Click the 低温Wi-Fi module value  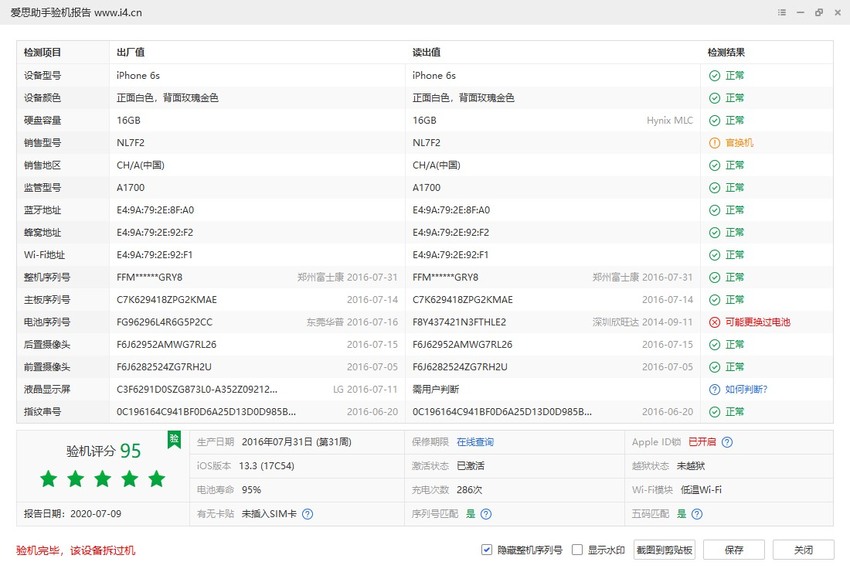[x=701, y=490]
